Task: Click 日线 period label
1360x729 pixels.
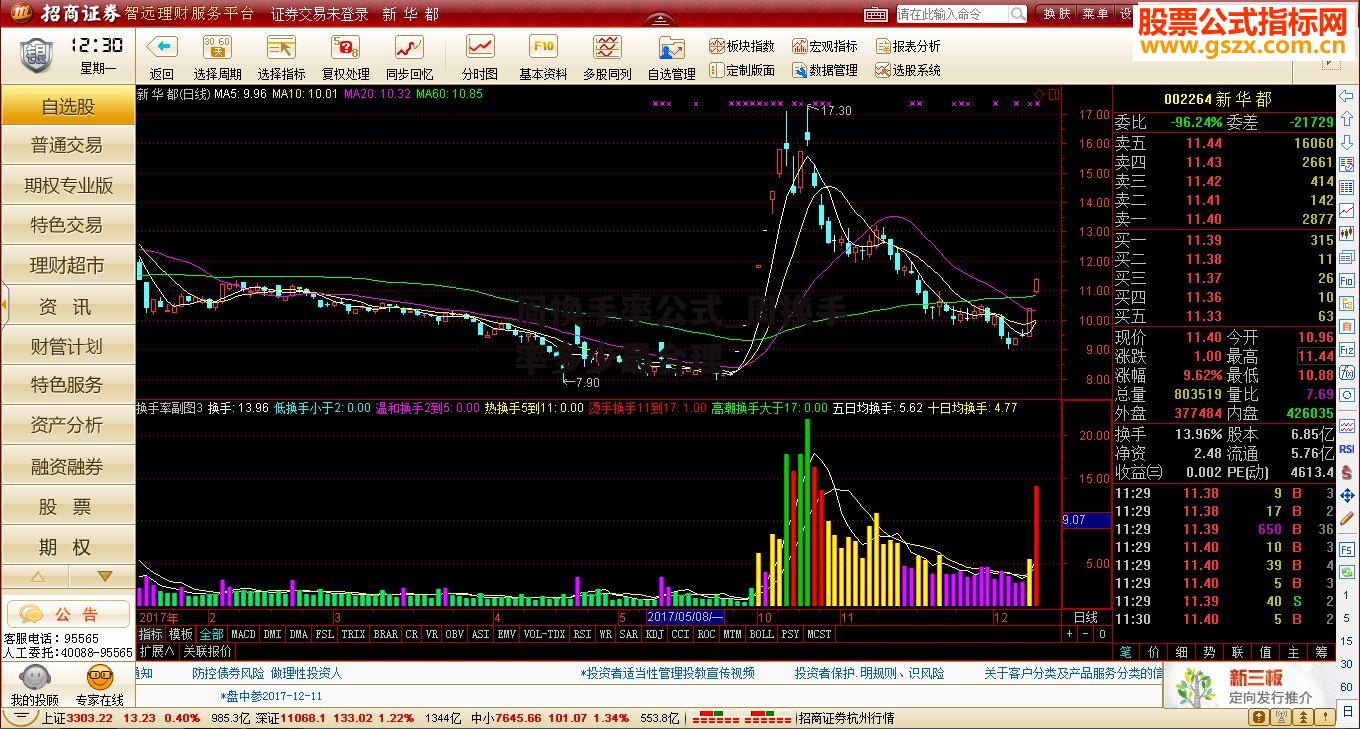Action: pyautogui.click(x=1085, y=617)
